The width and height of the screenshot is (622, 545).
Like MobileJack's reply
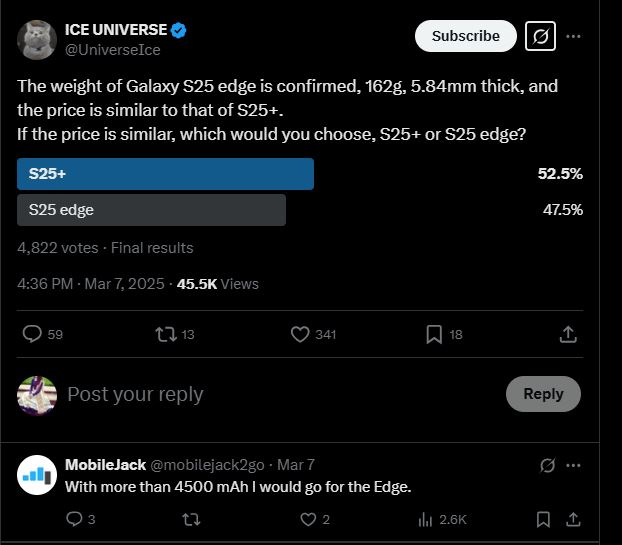click(x=309, y=519)
